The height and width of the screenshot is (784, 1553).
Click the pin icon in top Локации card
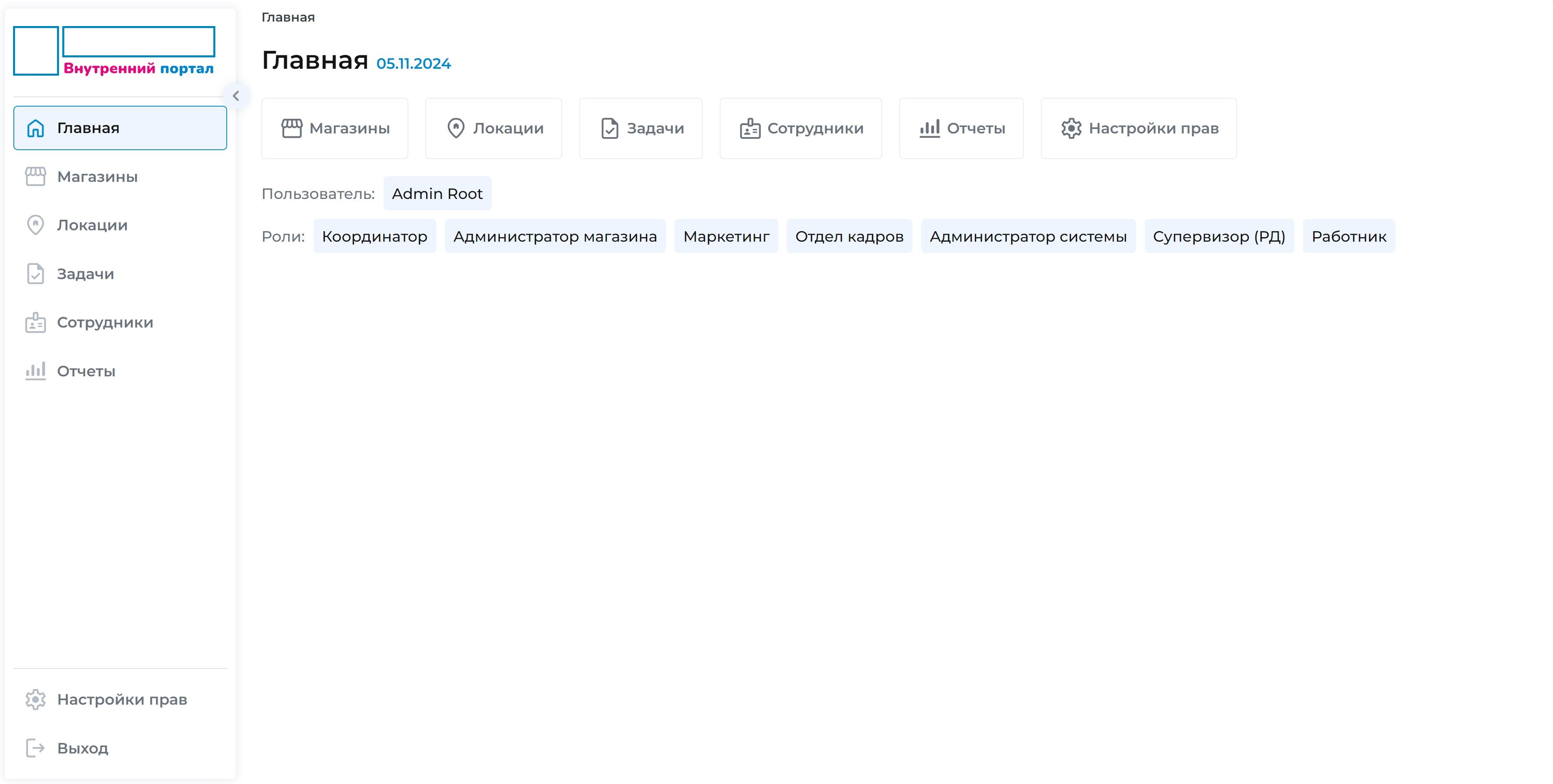(x=456, y=128)
